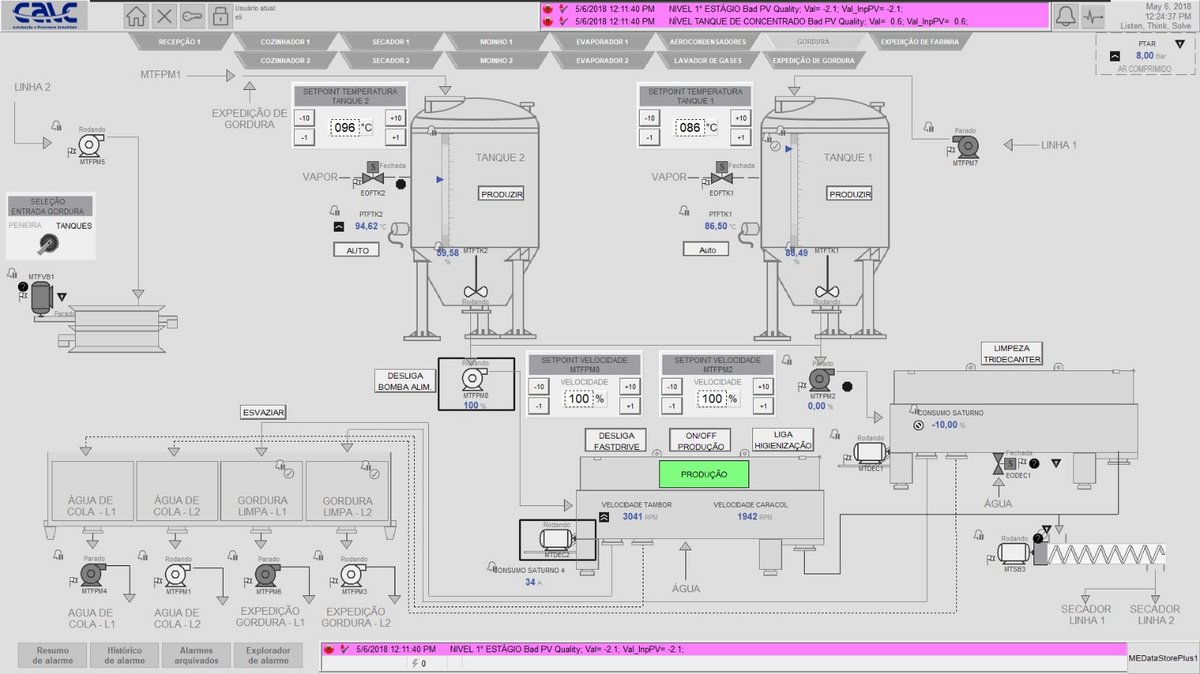Go to the Home screen icon
Viewport: 1200px width, 674px height.
pyautogui.click(x=137, y=17)
